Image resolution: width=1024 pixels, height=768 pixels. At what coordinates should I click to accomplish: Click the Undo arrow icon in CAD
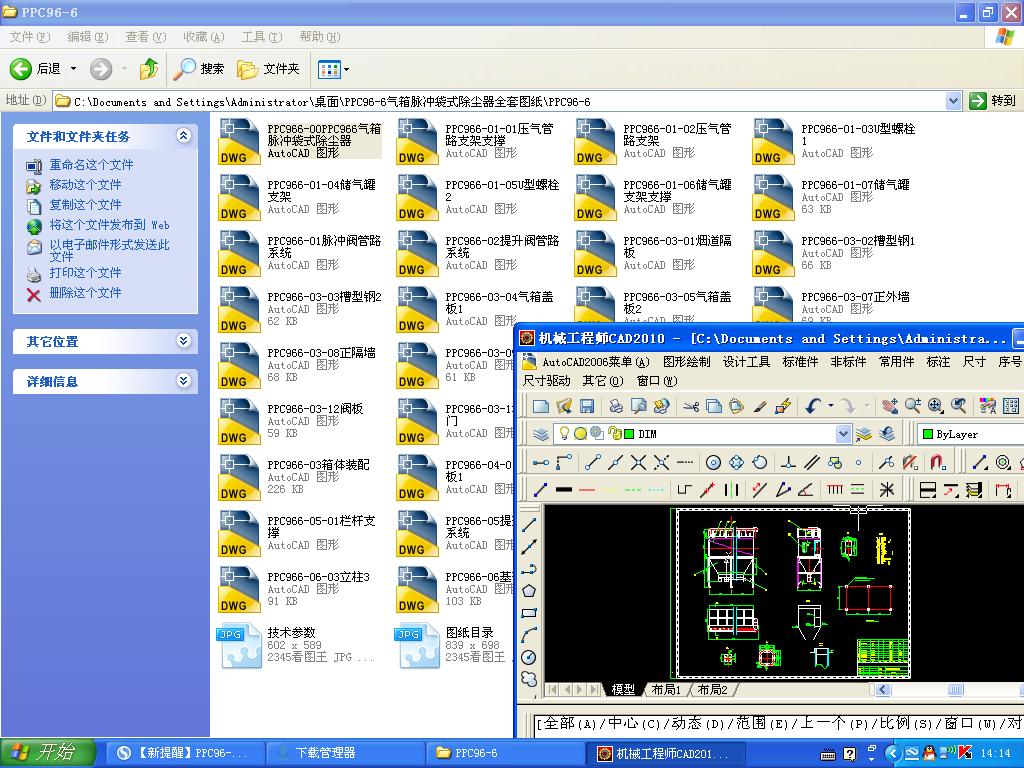[x=813, y=407]
